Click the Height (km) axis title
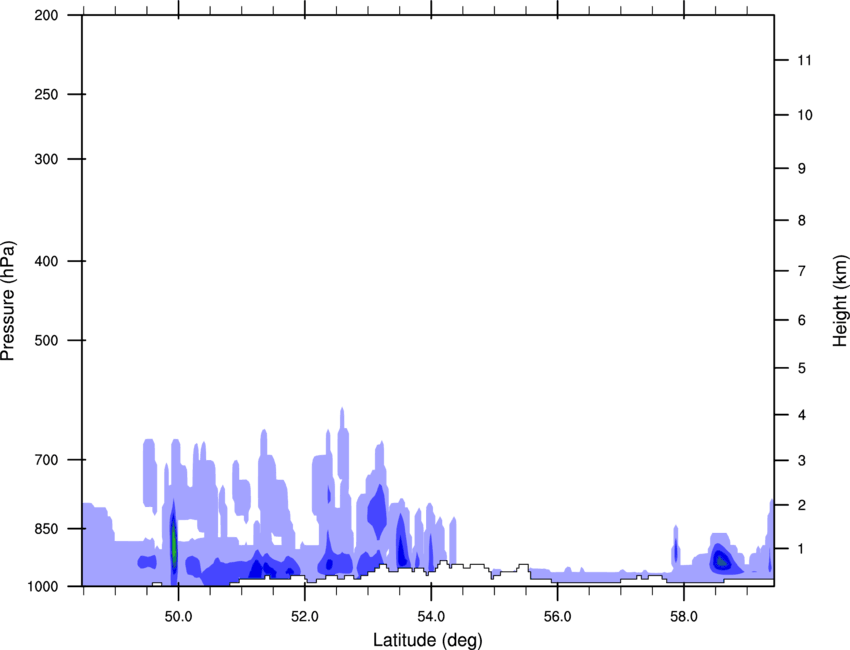Viewport: 850px width, 650px height. tap(841, 300)
